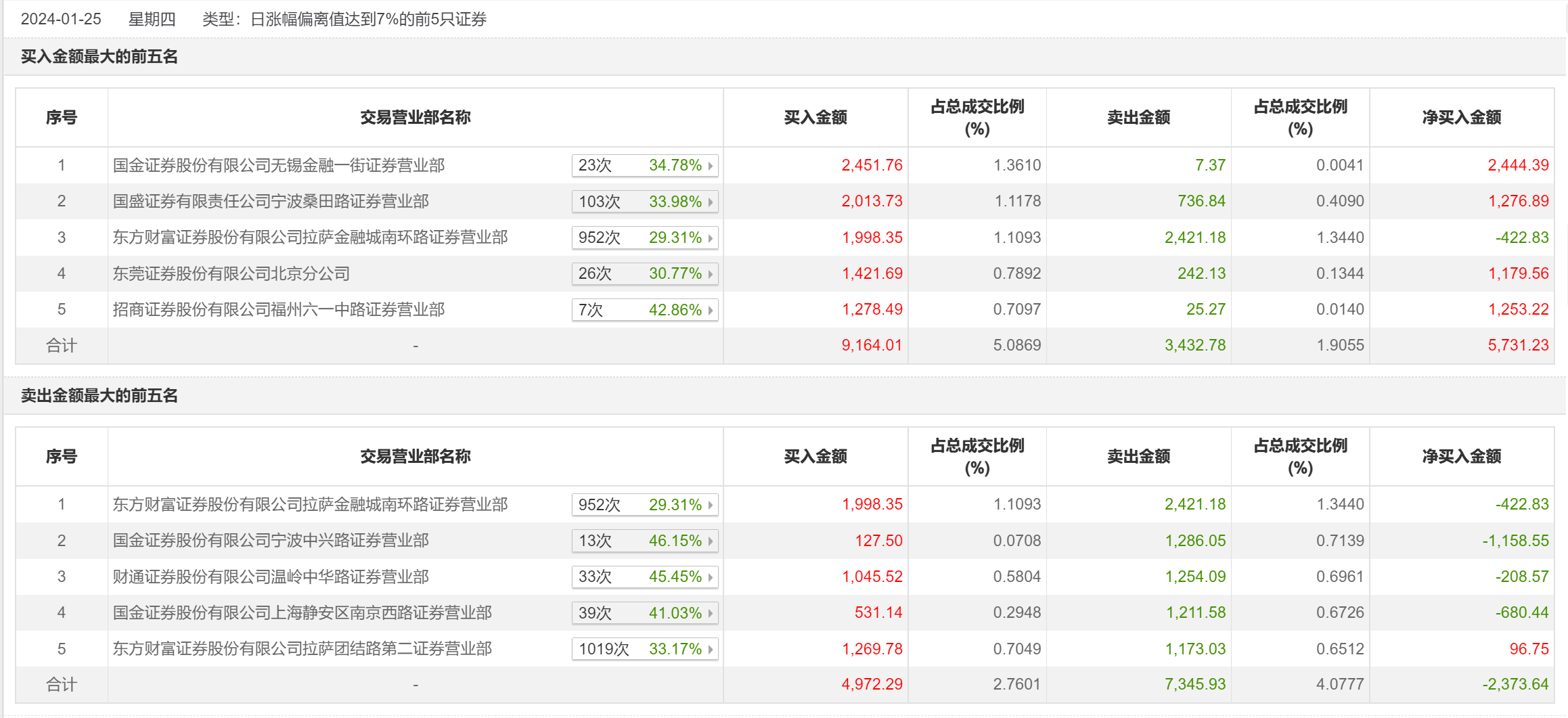Click net buy value 1,179.56

point(1518,274)
